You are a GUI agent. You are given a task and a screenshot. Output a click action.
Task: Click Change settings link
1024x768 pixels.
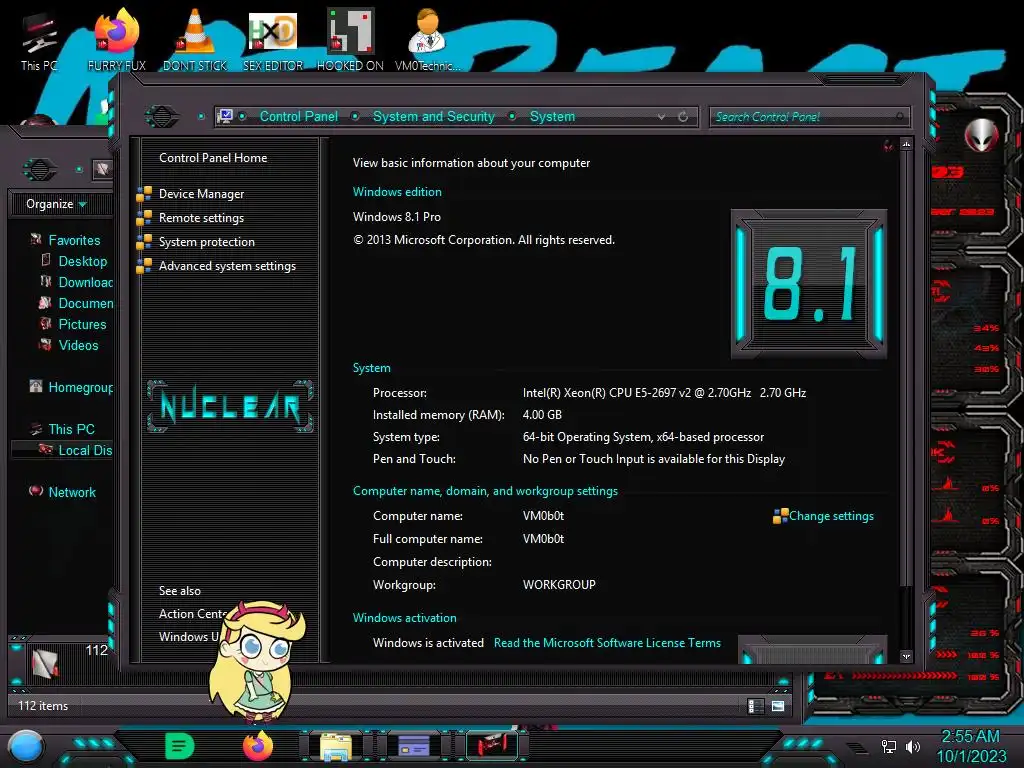pyautogui.click(x=831, y=516)
